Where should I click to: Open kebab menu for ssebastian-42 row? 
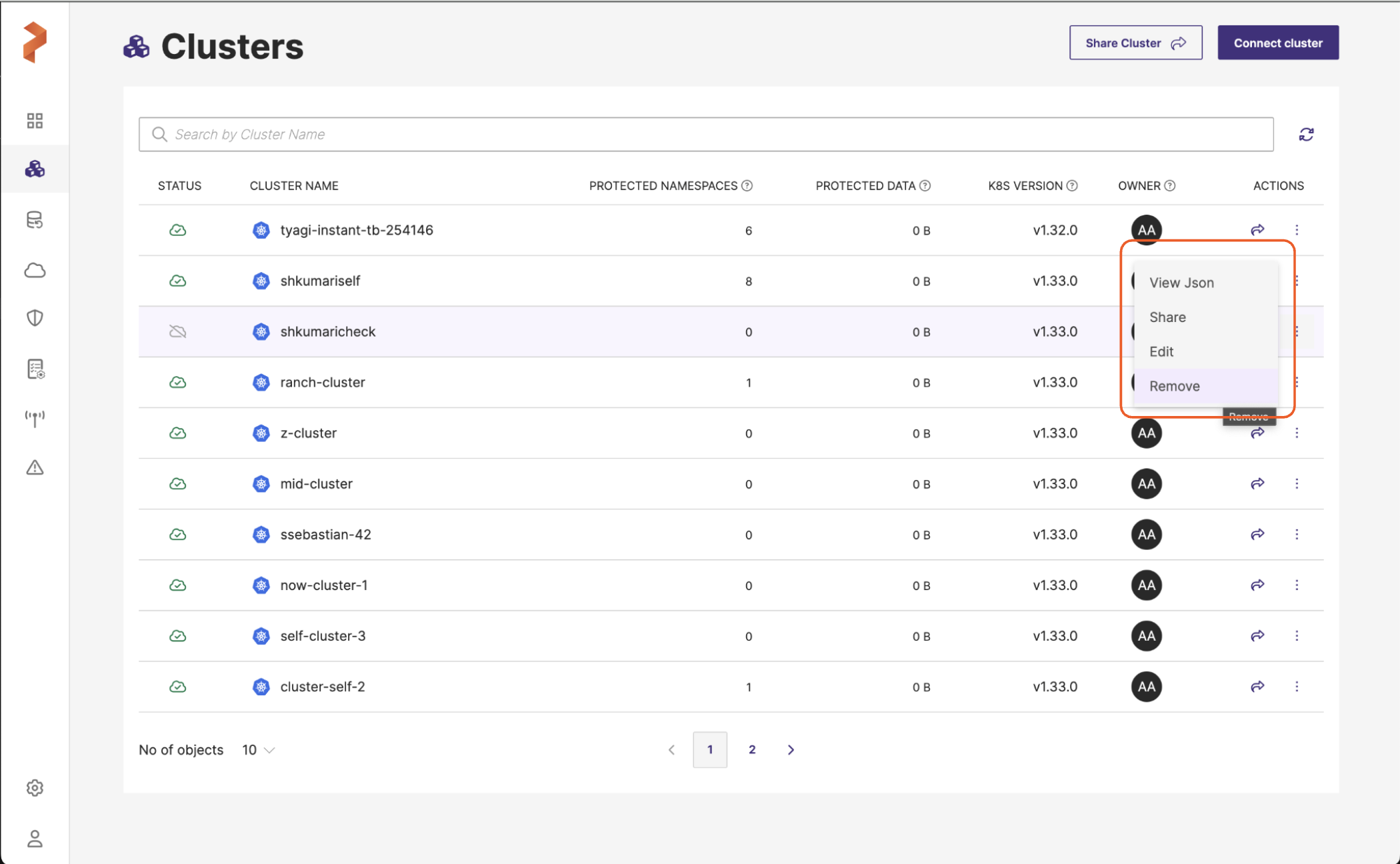1297,534
